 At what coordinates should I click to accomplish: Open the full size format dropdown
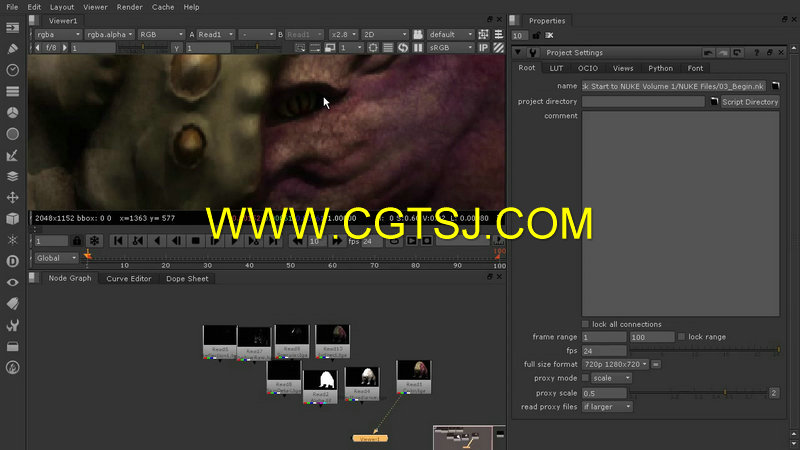(x=615, y=364)
